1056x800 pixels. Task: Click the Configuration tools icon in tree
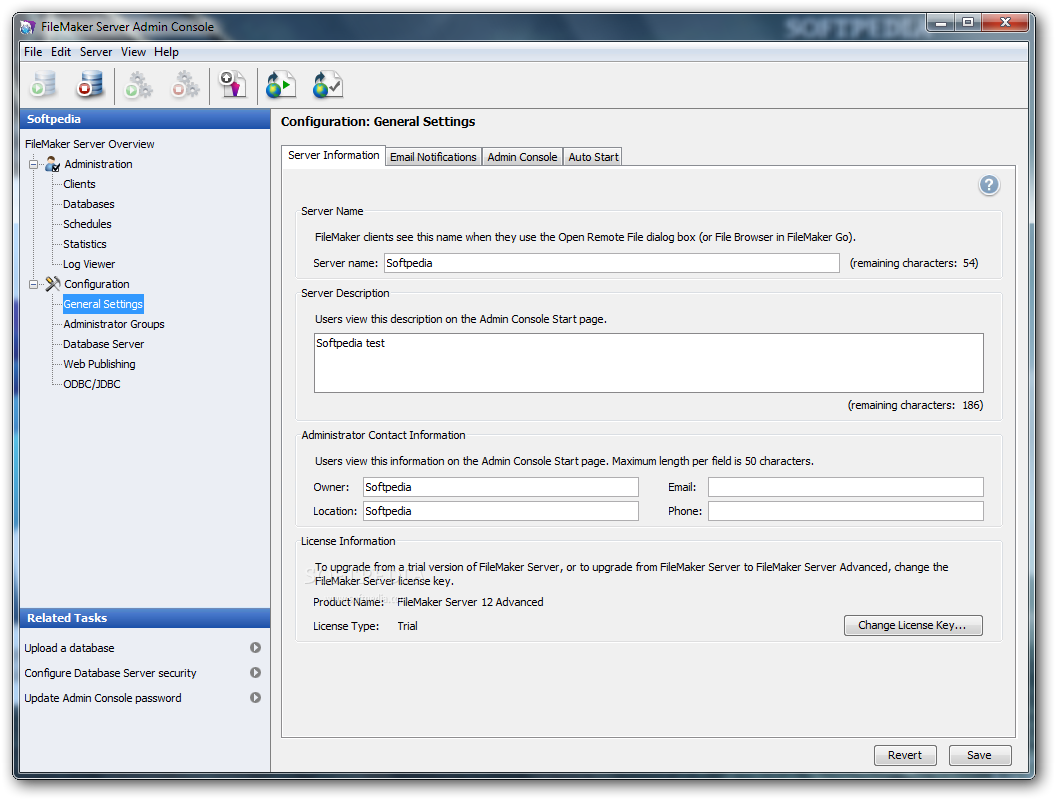point(53,284)
